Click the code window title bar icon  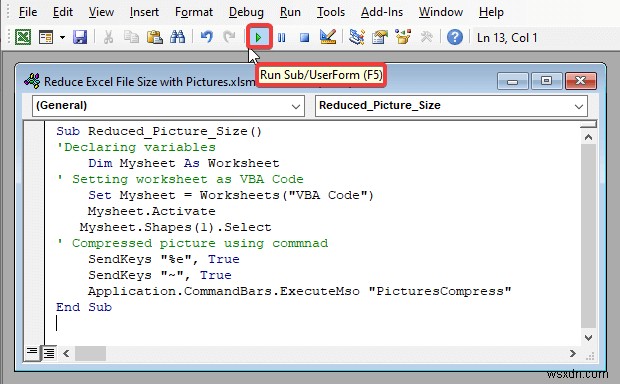tap(32, 81)
